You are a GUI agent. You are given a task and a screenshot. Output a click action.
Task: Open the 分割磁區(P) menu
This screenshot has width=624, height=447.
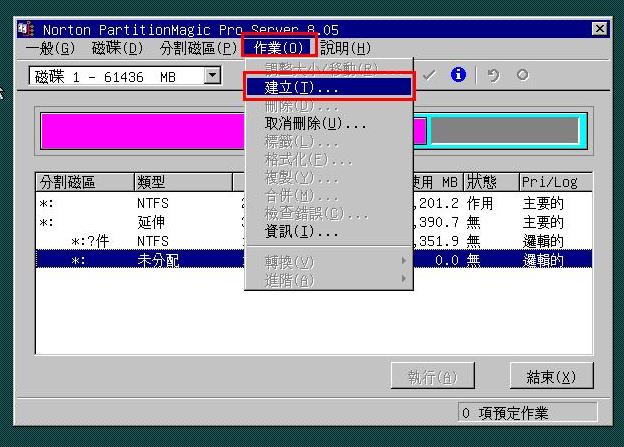tap(198, 48)
